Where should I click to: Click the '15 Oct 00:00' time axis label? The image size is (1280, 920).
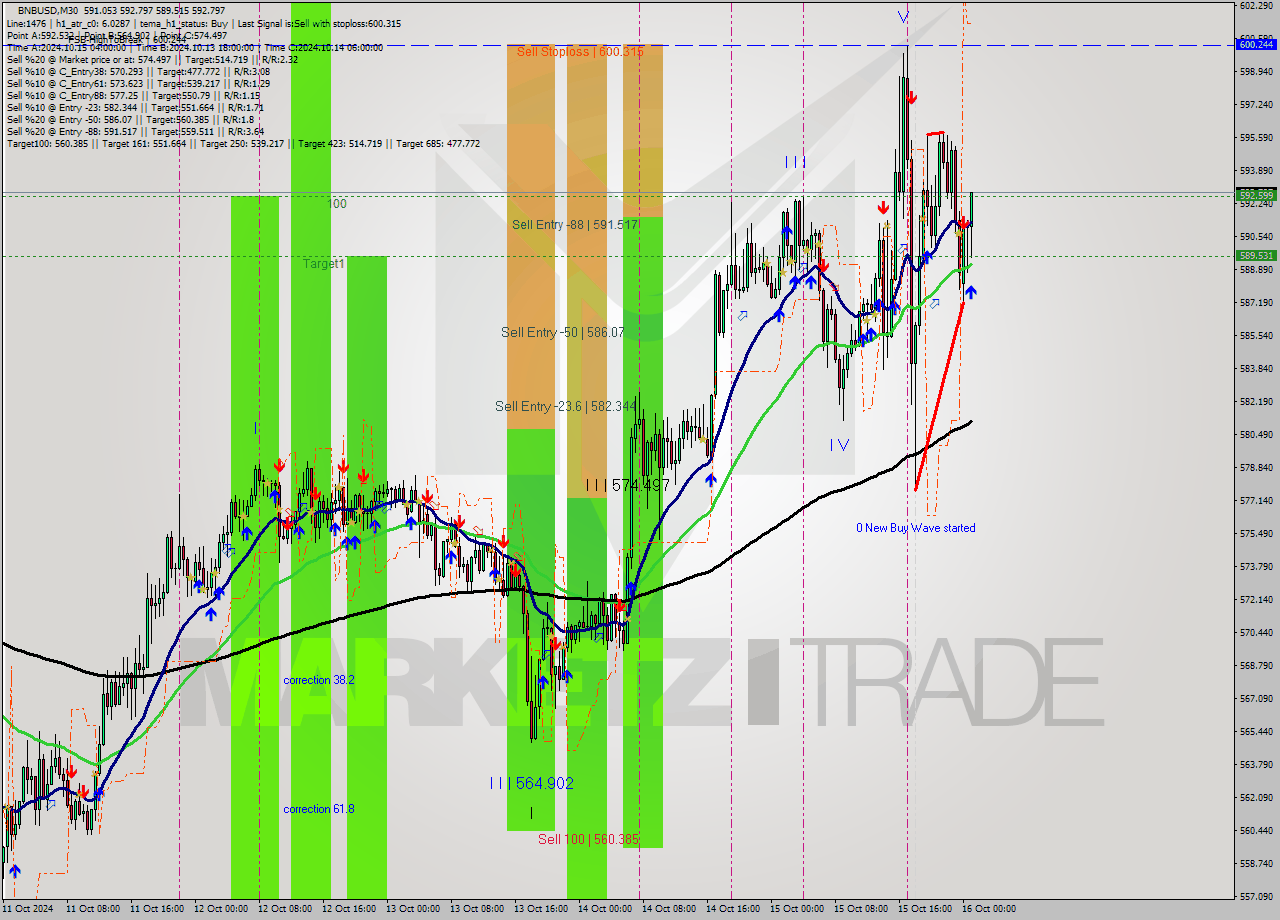(796, 909)
